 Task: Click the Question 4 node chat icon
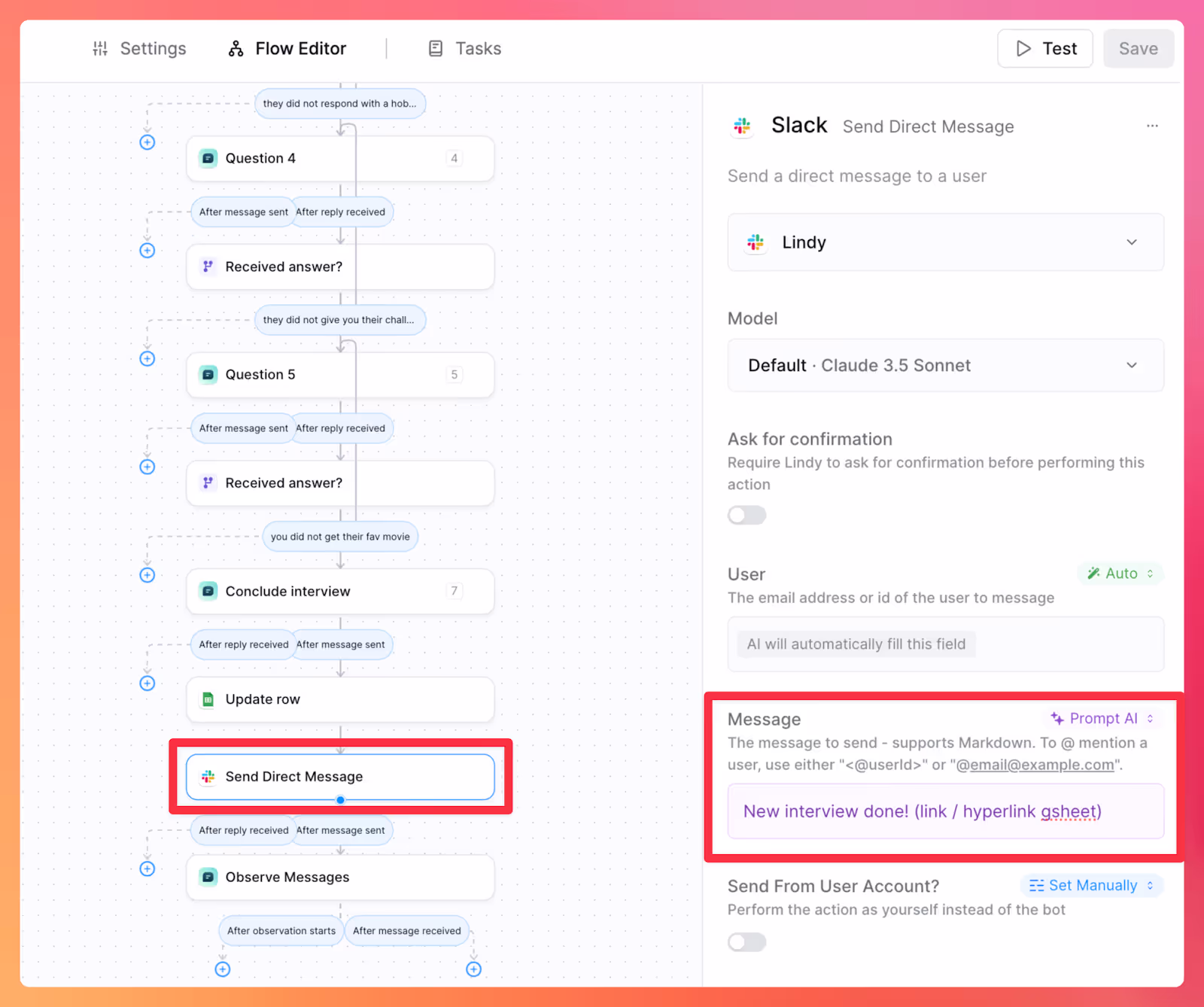pyautogui.click(x=208, y=158)
